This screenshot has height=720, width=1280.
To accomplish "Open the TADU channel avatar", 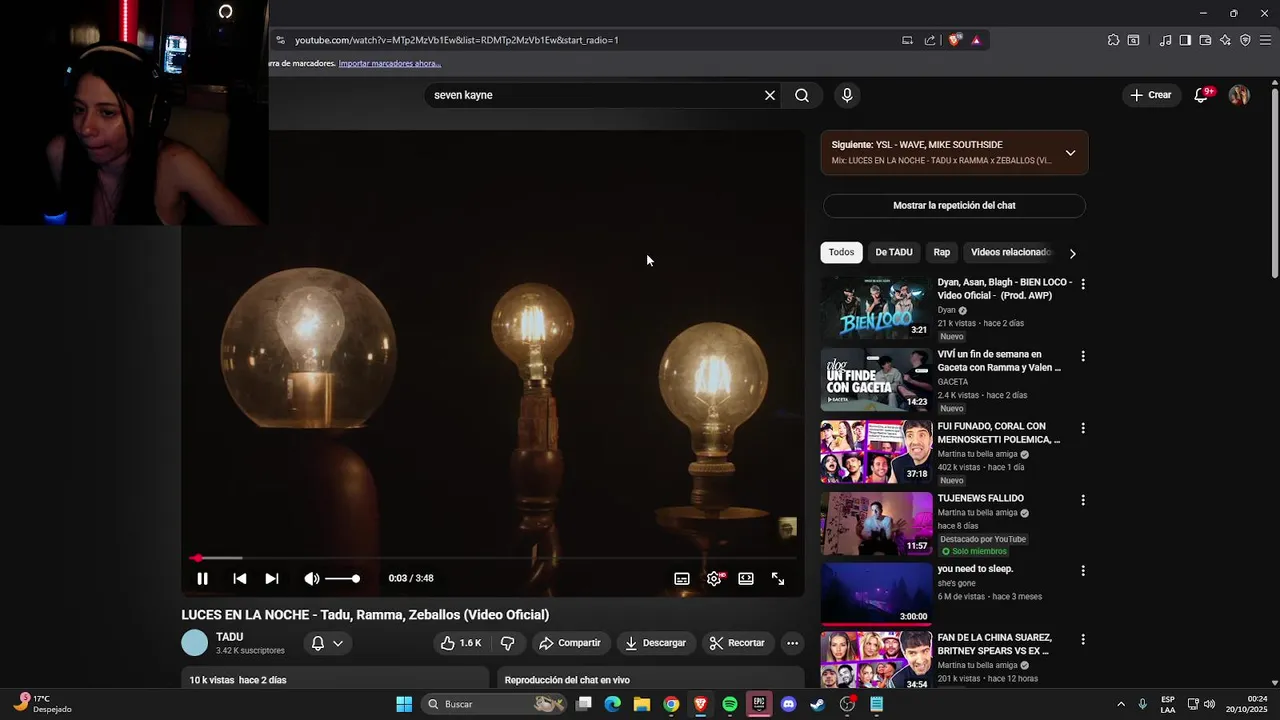I will pos(195,643).
